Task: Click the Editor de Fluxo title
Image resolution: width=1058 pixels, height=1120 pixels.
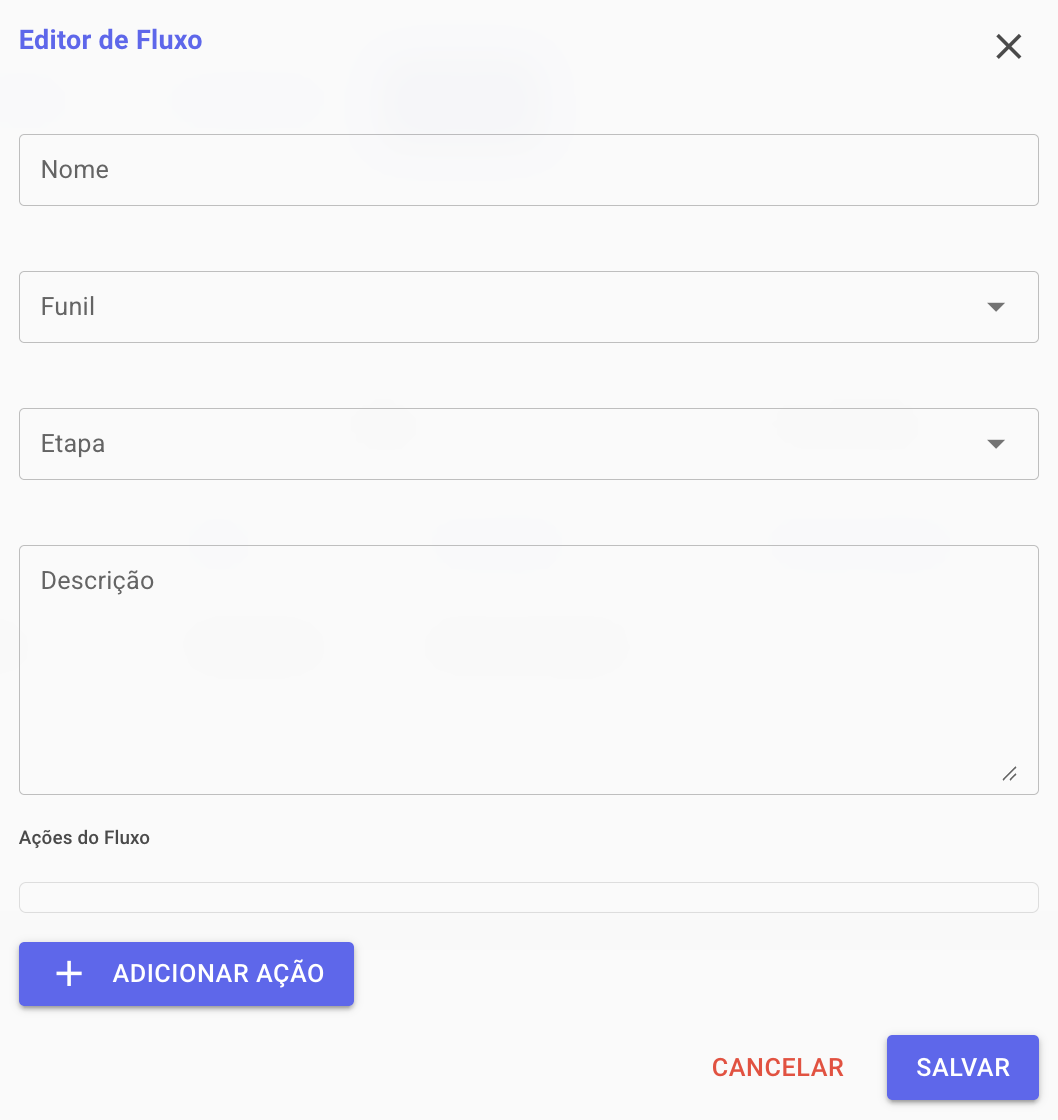Action: point(111,41)
